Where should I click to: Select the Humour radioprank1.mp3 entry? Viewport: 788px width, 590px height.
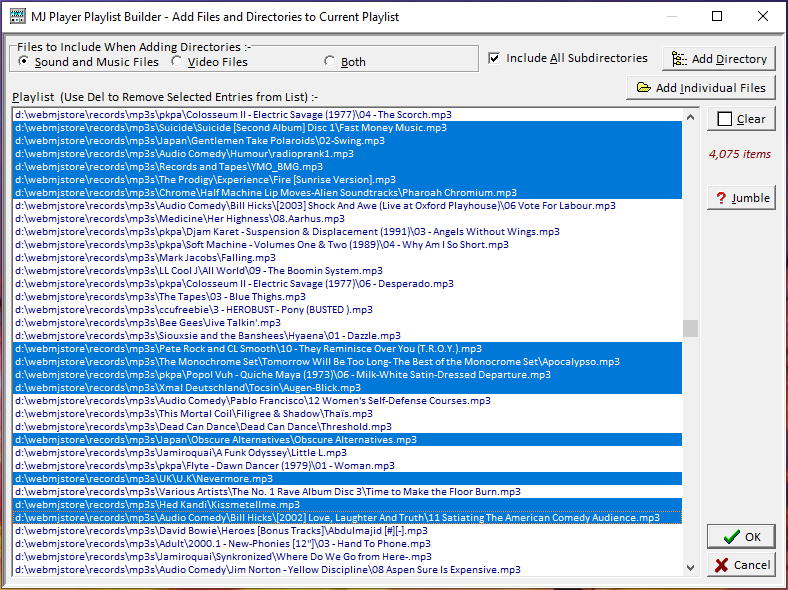347,154
